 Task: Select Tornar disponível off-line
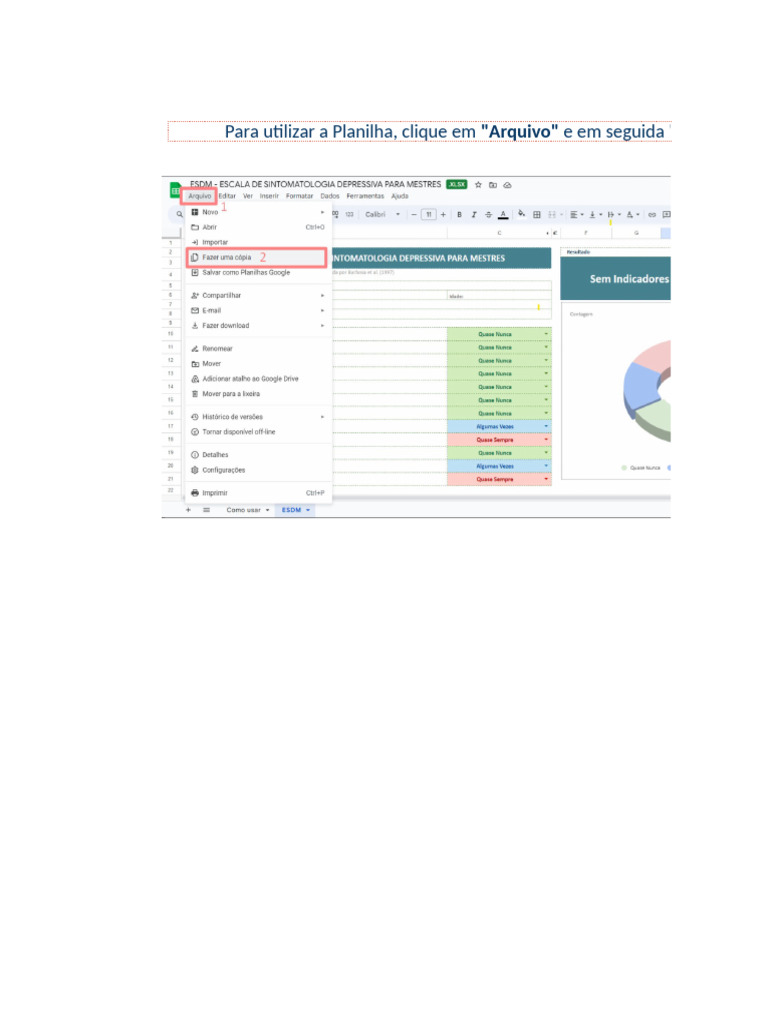point(258,432)
